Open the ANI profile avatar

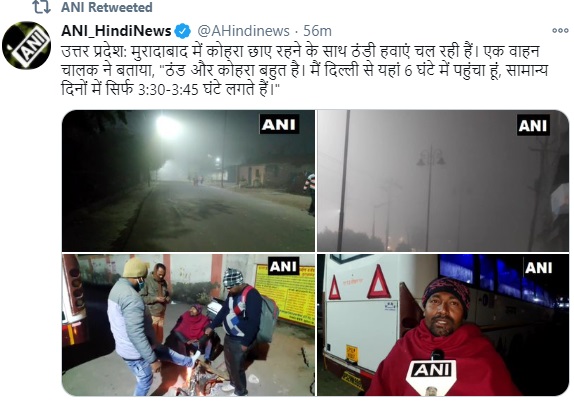click(x=27, y=45)
